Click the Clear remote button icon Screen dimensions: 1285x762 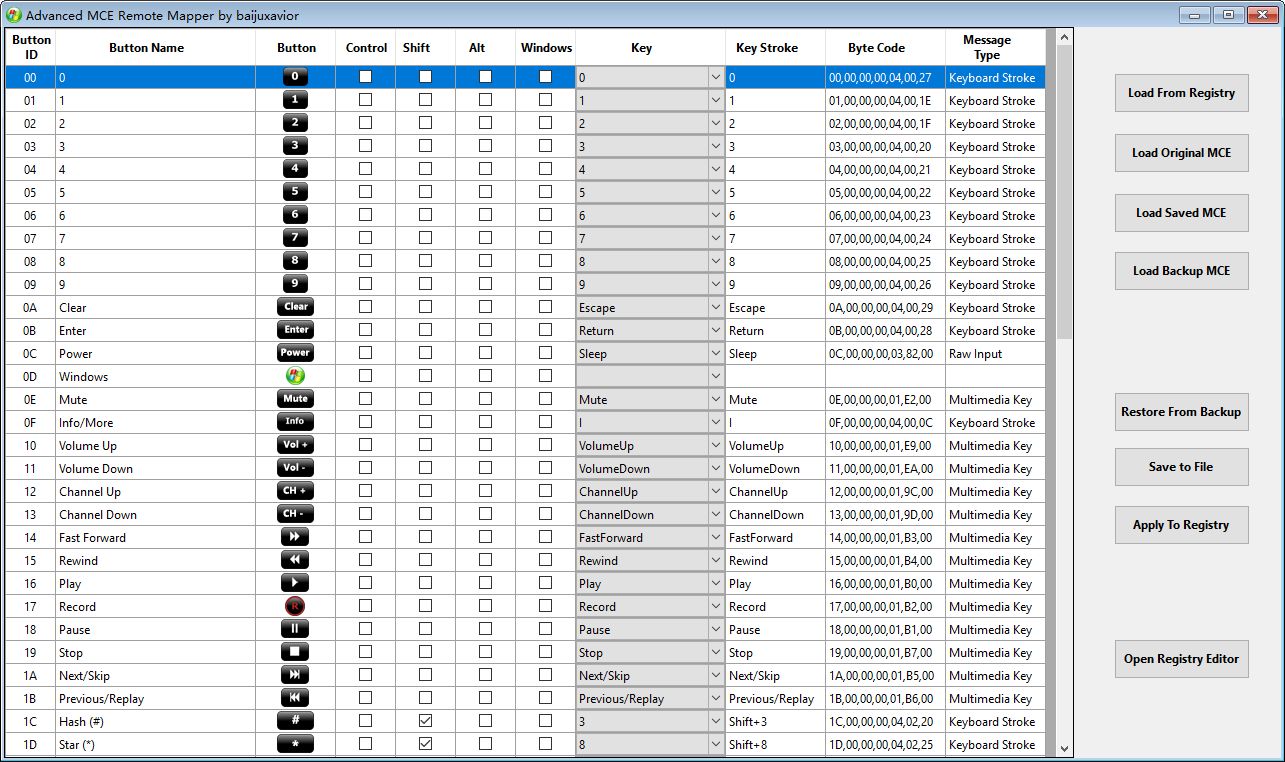point(295,307)
